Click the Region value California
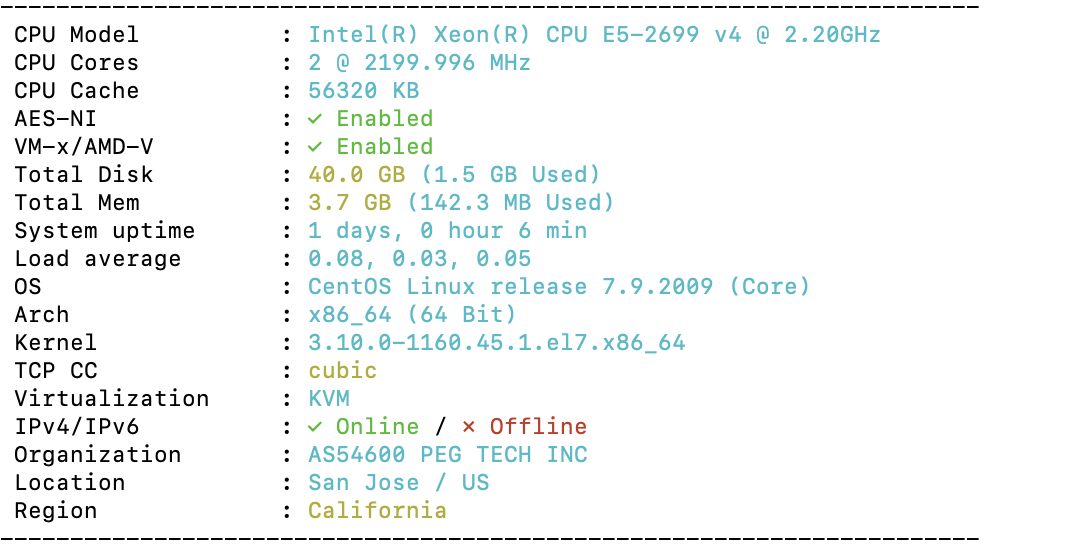Image resolution: width=1082 pixels, height=546 pixels. 377,511
